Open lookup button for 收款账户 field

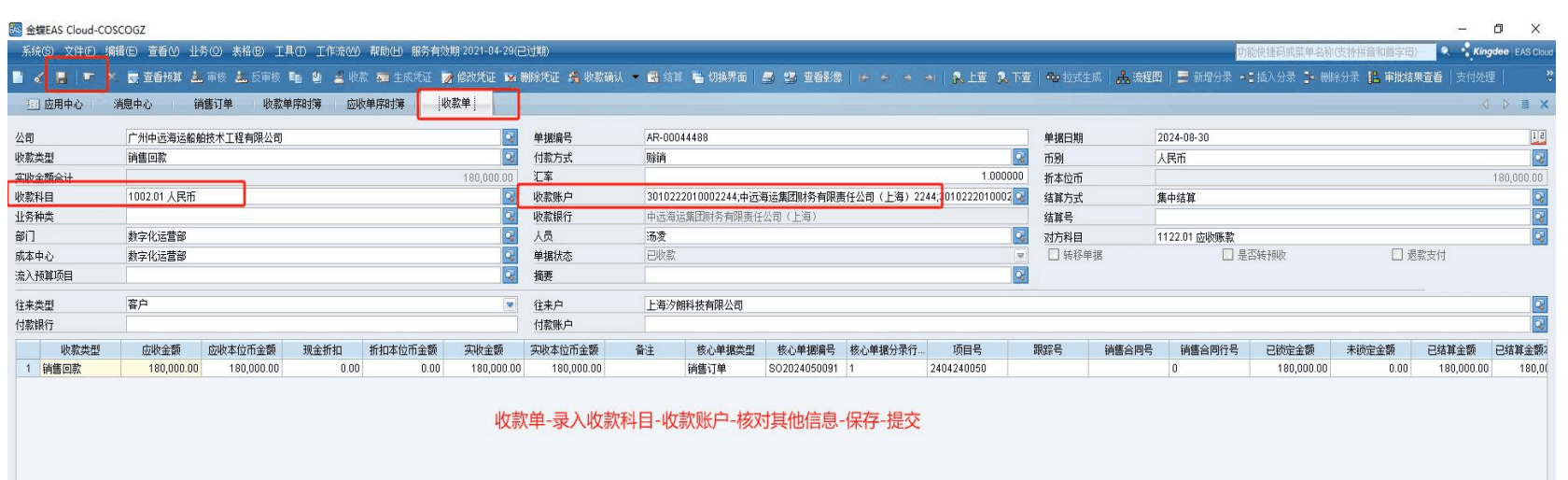click(x=1020, y=197)
